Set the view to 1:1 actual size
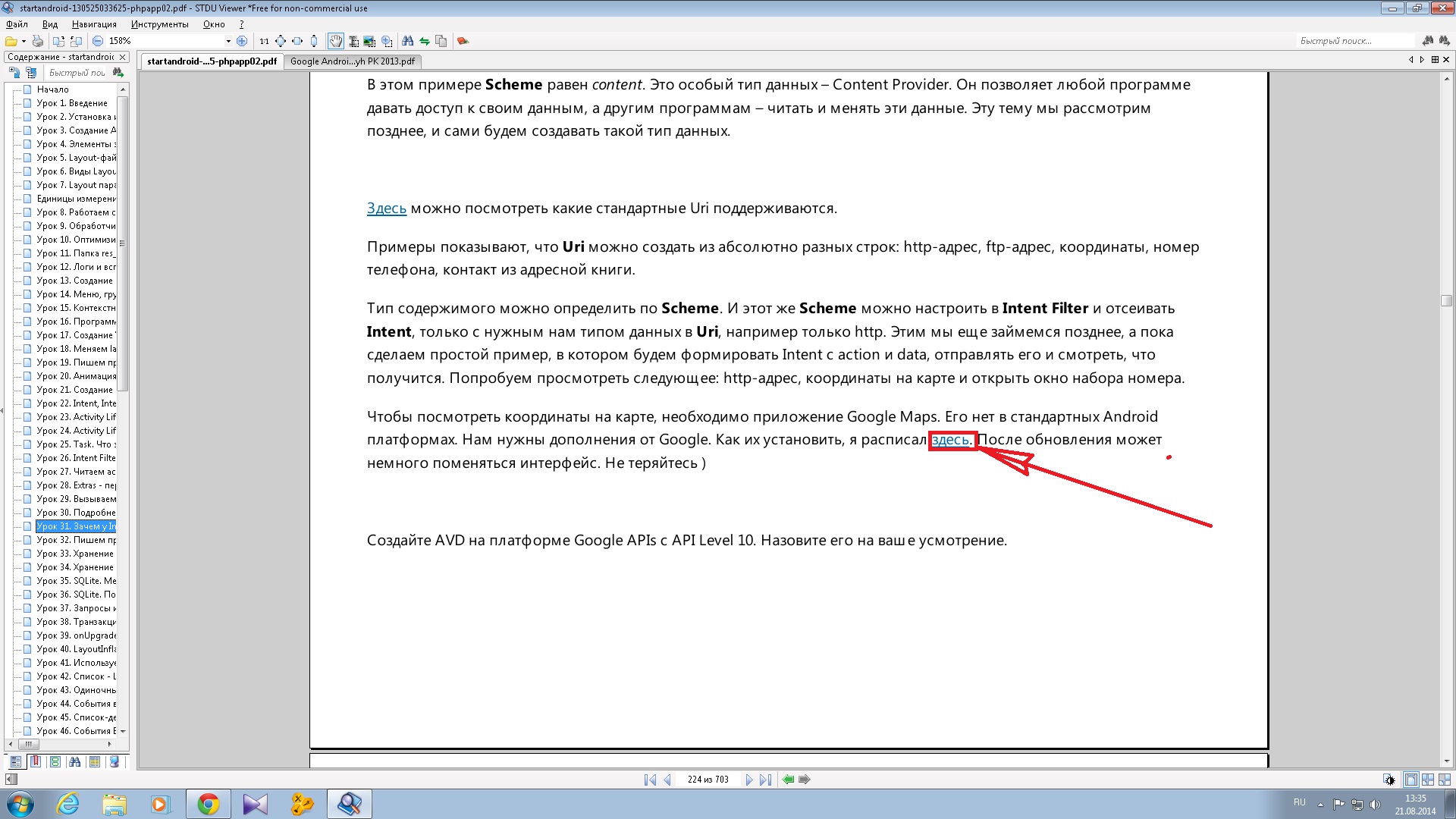Image resolution: width=1456 pixels, height=819 pixels. 264,41
